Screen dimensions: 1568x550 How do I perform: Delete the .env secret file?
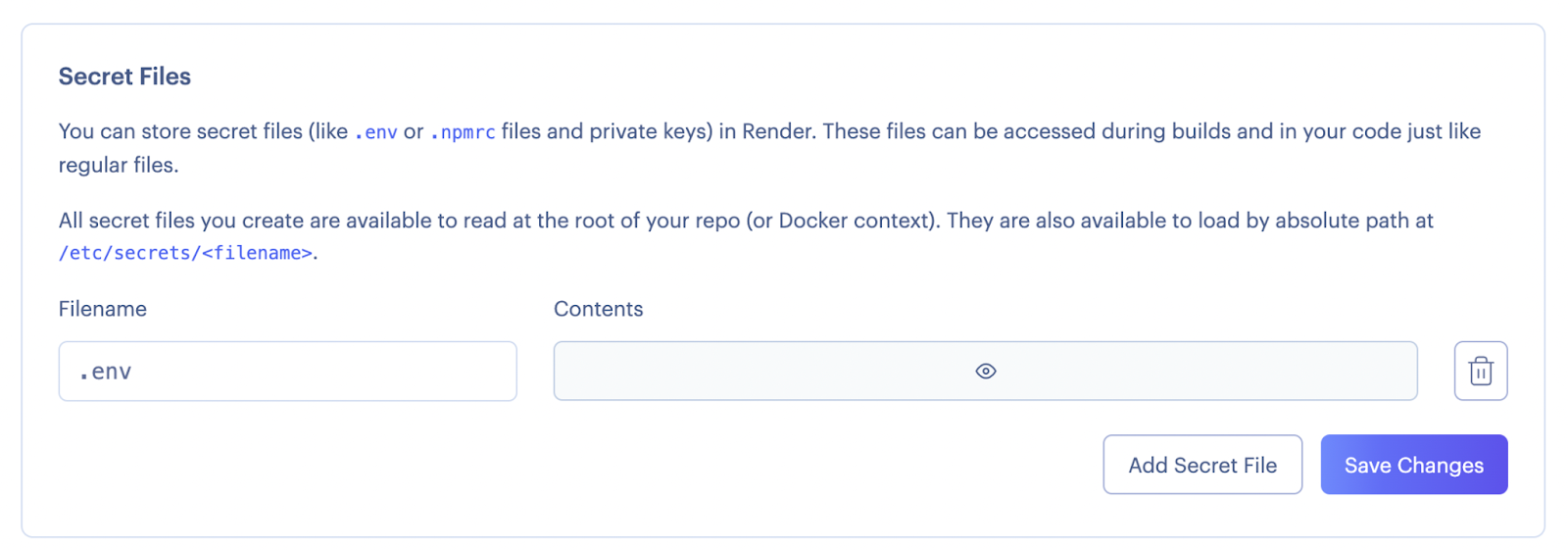(1480, 371)
